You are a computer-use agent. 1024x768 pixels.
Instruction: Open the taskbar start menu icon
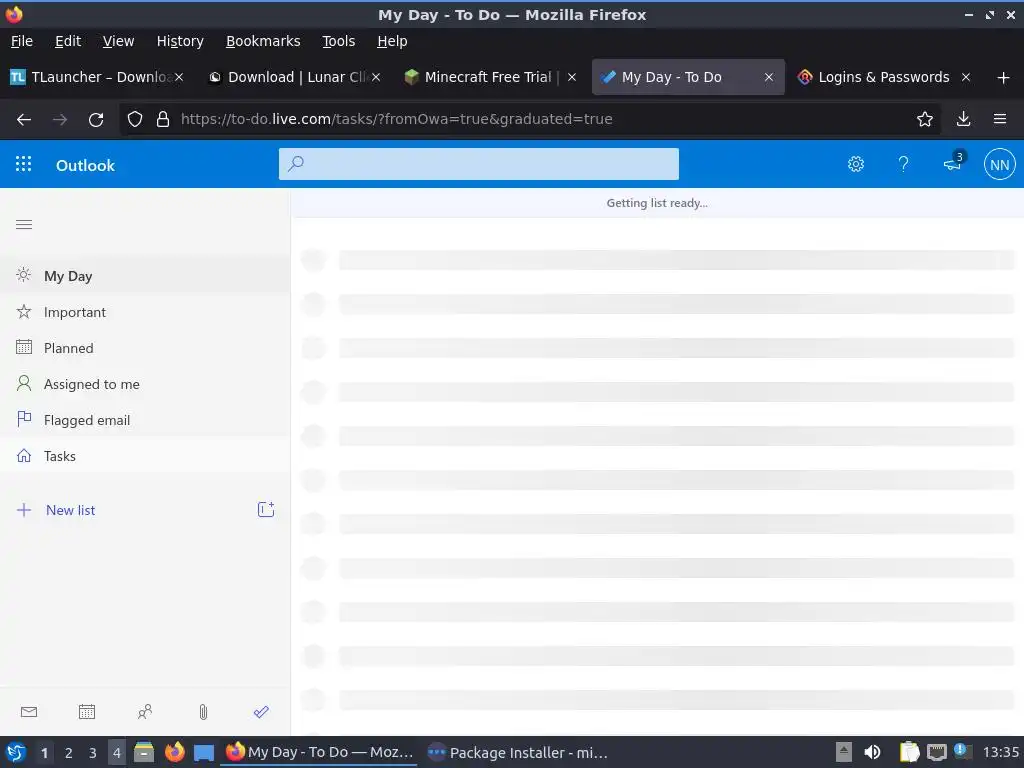pyautogui.click(x=16, y=752)
